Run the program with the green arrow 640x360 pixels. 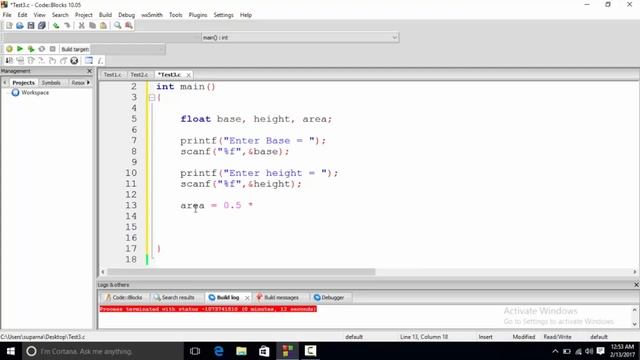20,49
